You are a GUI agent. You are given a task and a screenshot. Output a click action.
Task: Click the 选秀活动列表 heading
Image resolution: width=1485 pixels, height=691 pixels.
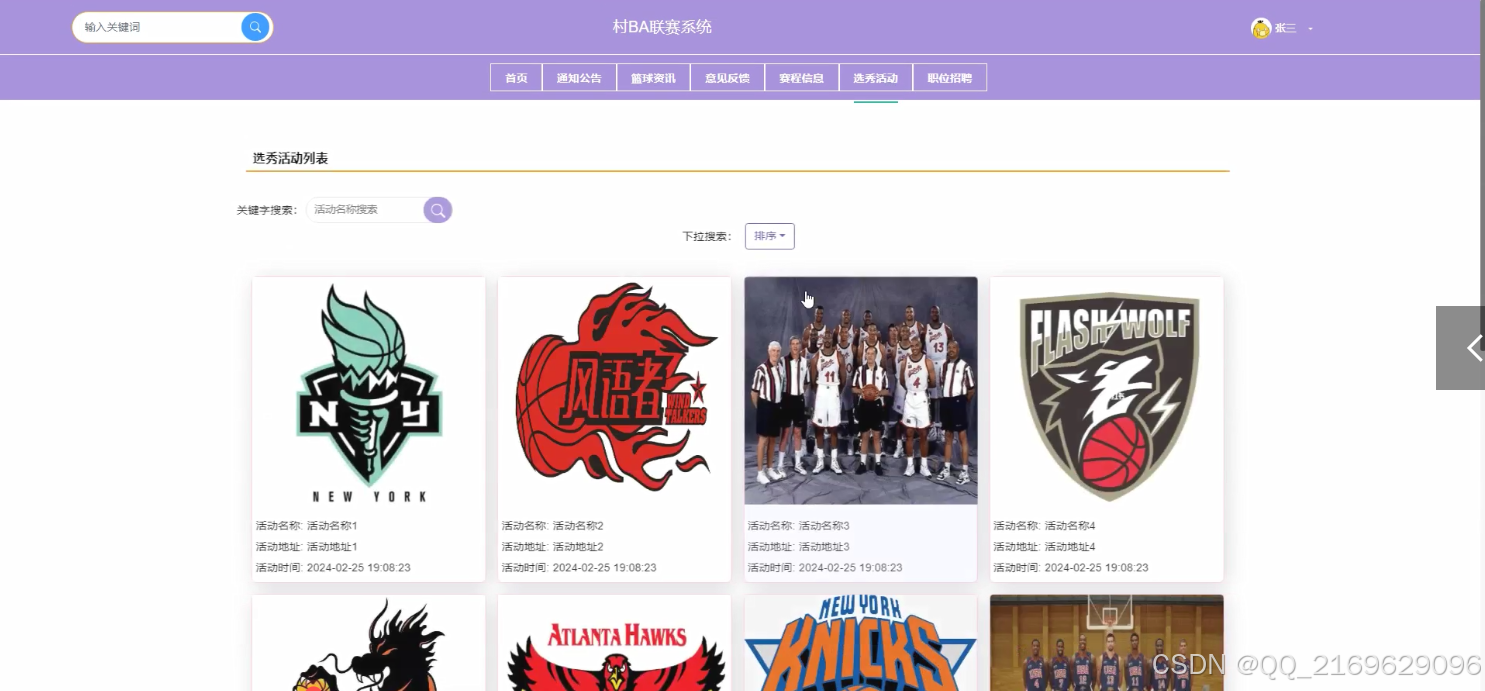pyautogui.click(x=290, y=158)
